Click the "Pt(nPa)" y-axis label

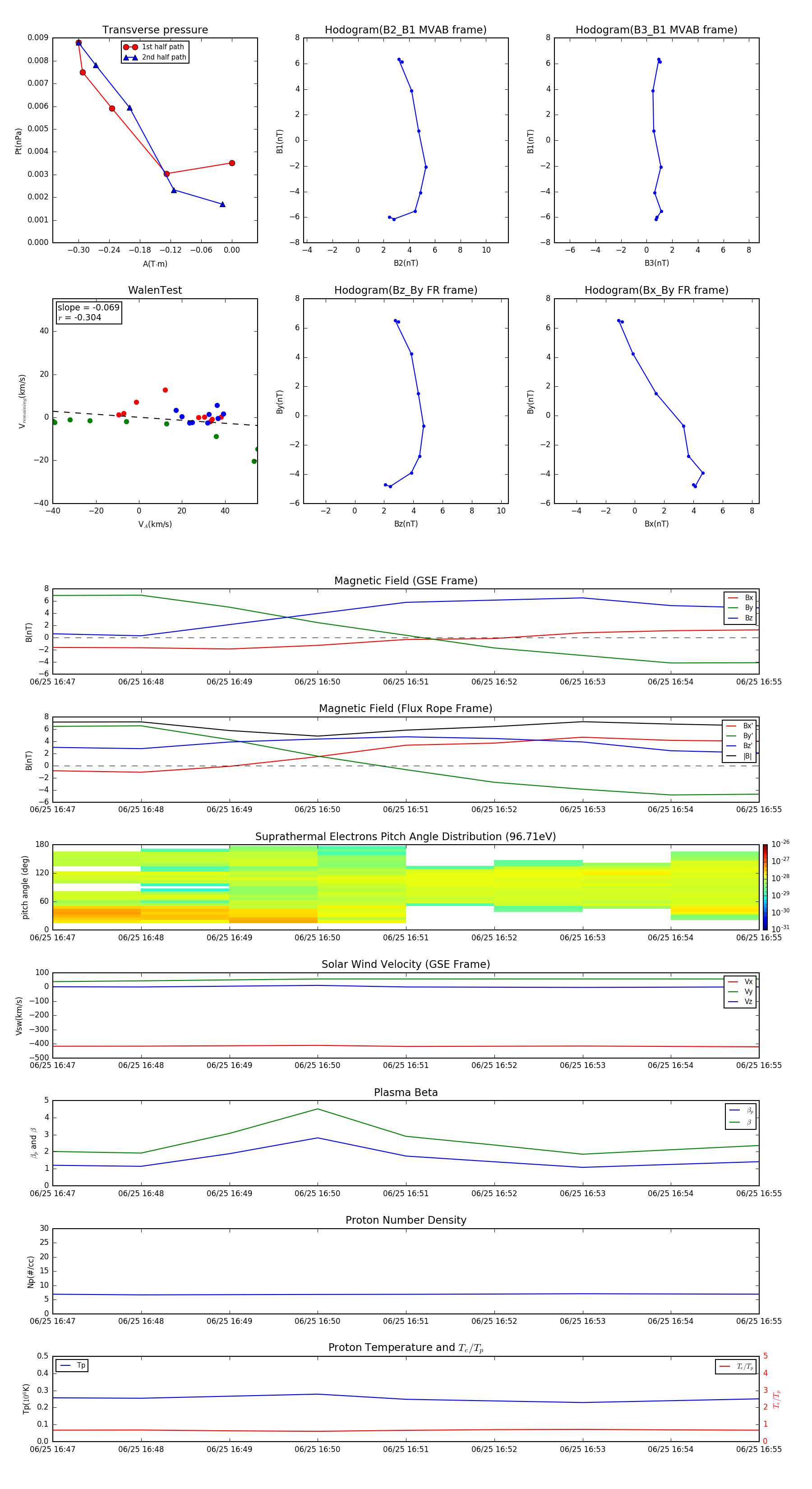(18, 141)
